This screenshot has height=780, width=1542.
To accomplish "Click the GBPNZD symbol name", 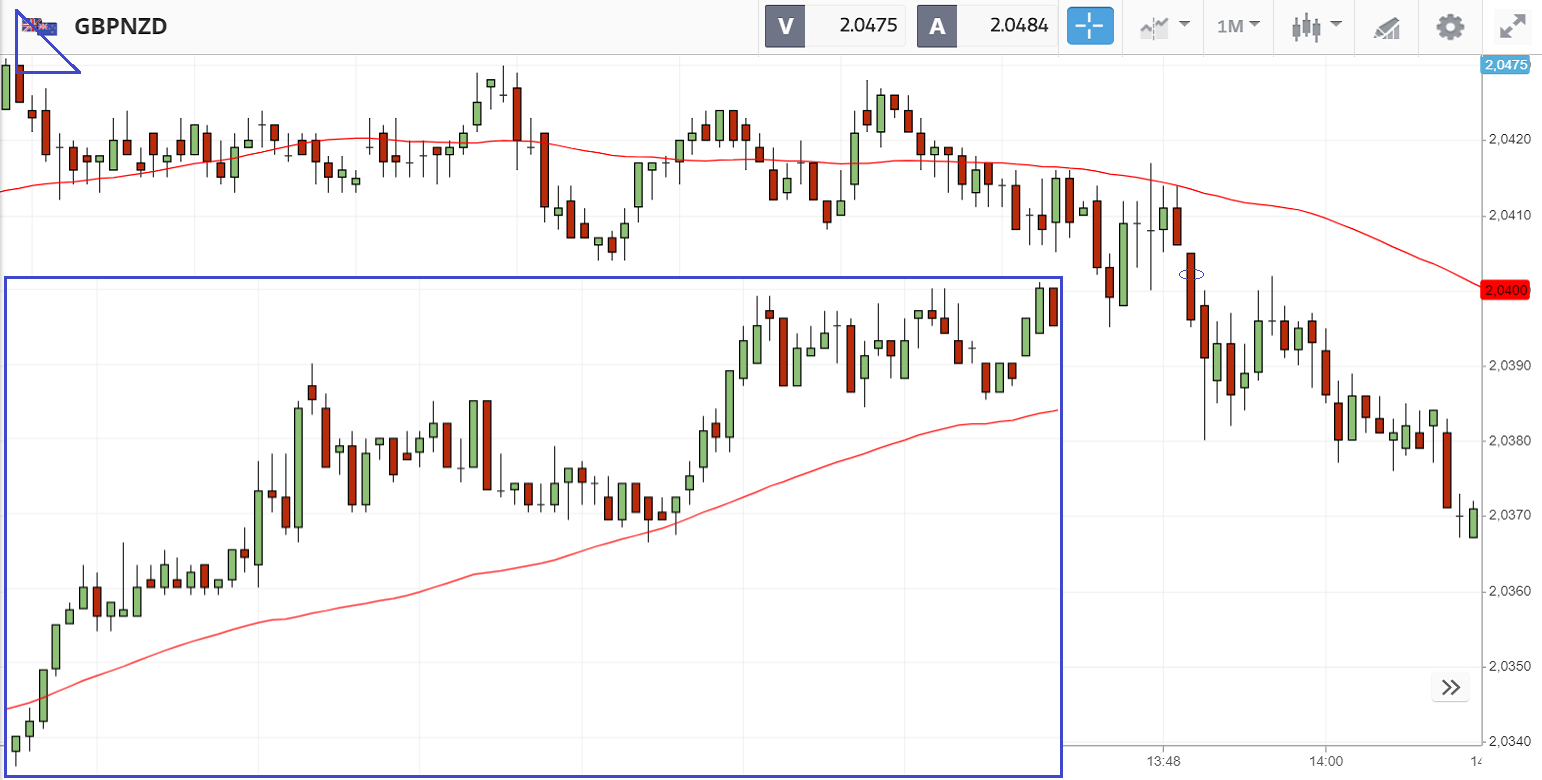I will click(120, 26).
